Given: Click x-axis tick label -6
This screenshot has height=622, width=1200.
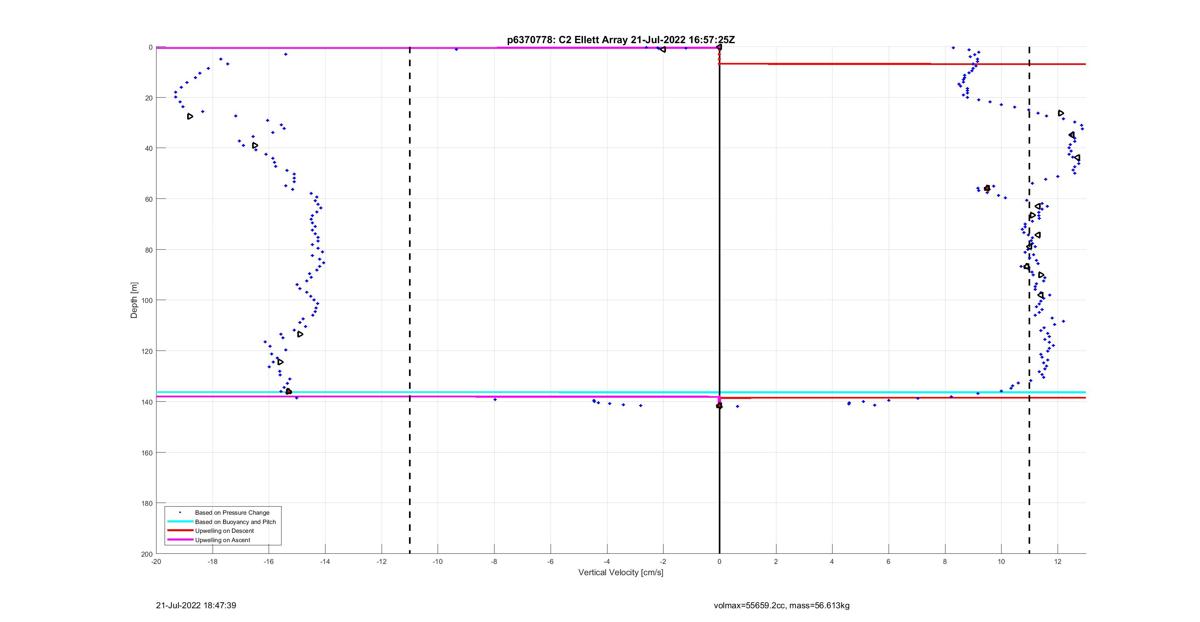Looking at the screenshot, I should click(x=550, y=561).
